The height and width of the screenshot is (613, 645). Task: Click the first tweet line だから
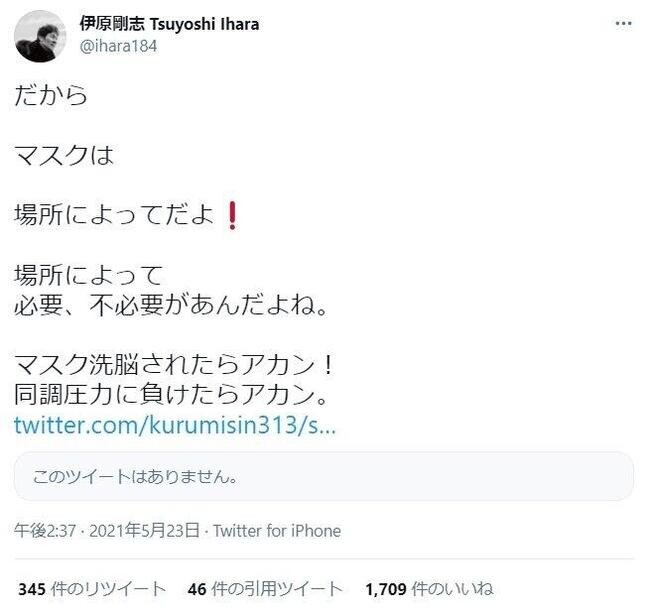pos(51,95)
